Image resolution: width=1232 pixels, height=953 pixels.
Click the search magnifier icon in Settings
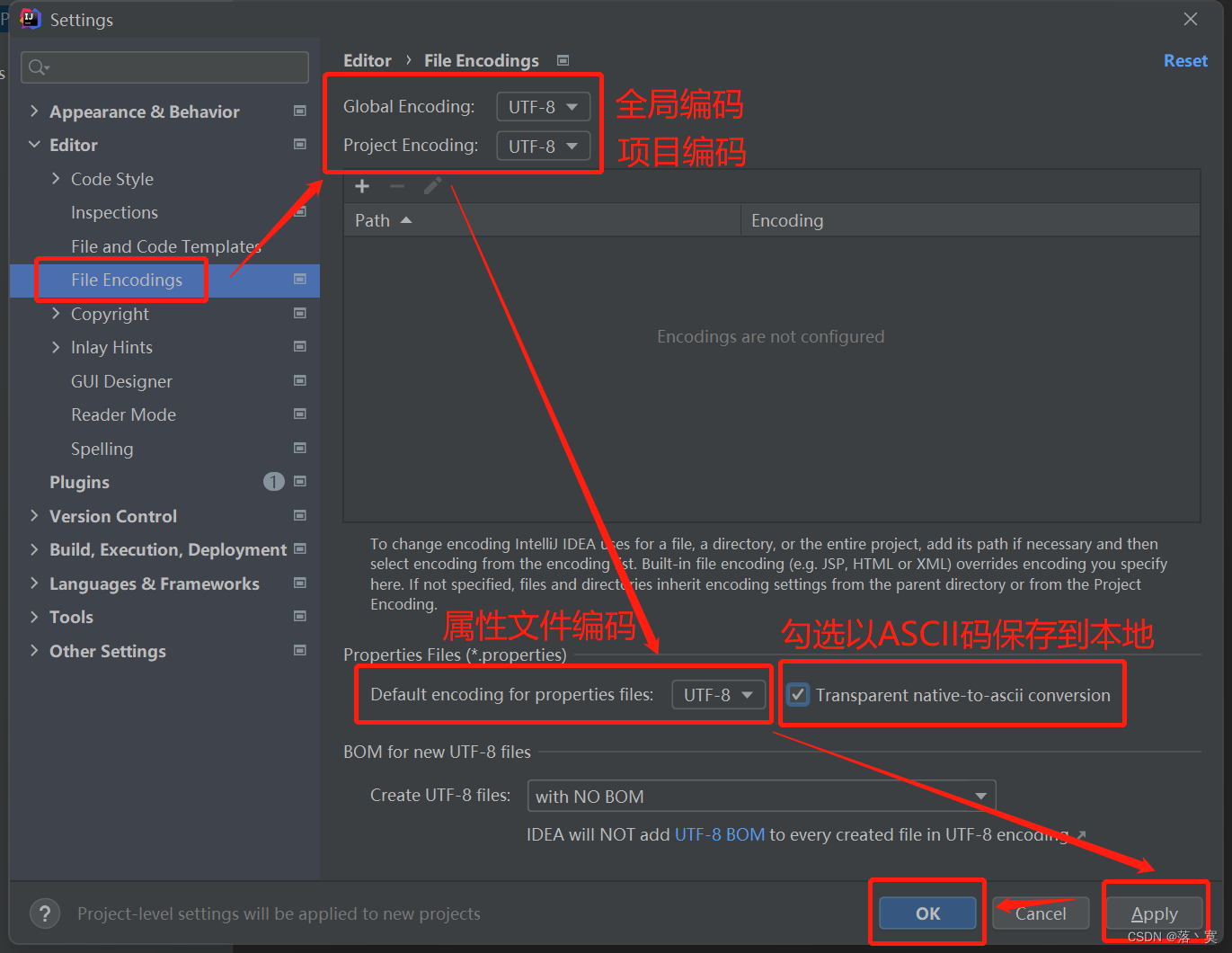pyautogui.click(x=38, y=67)
